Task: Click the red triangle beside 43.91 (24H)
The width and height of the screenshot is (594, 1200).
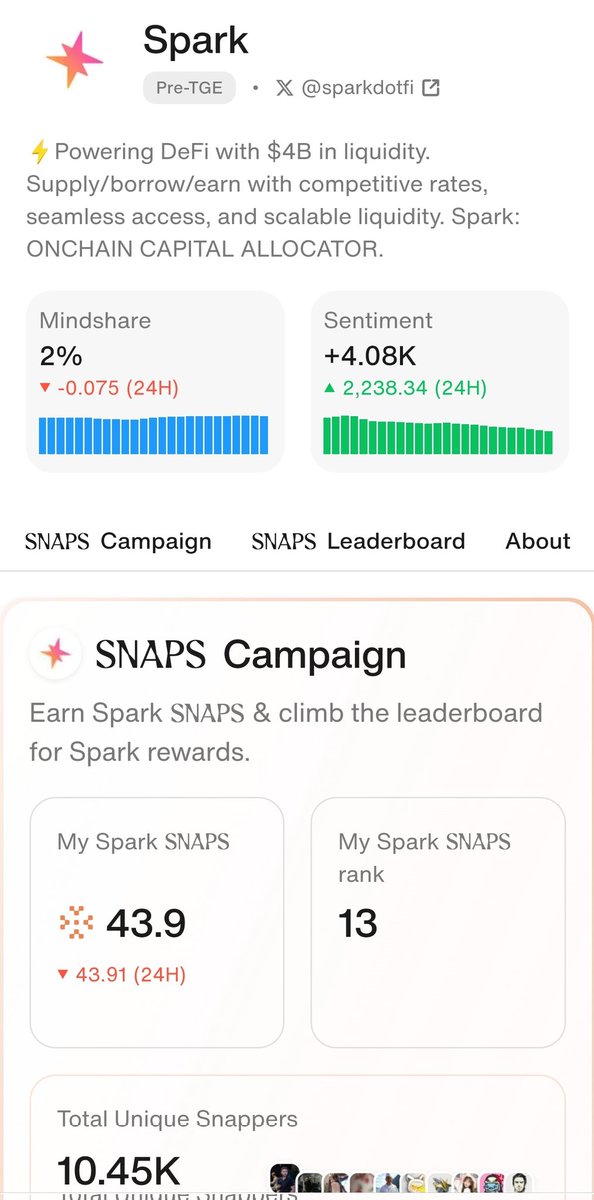Action: tap(63, 974)
